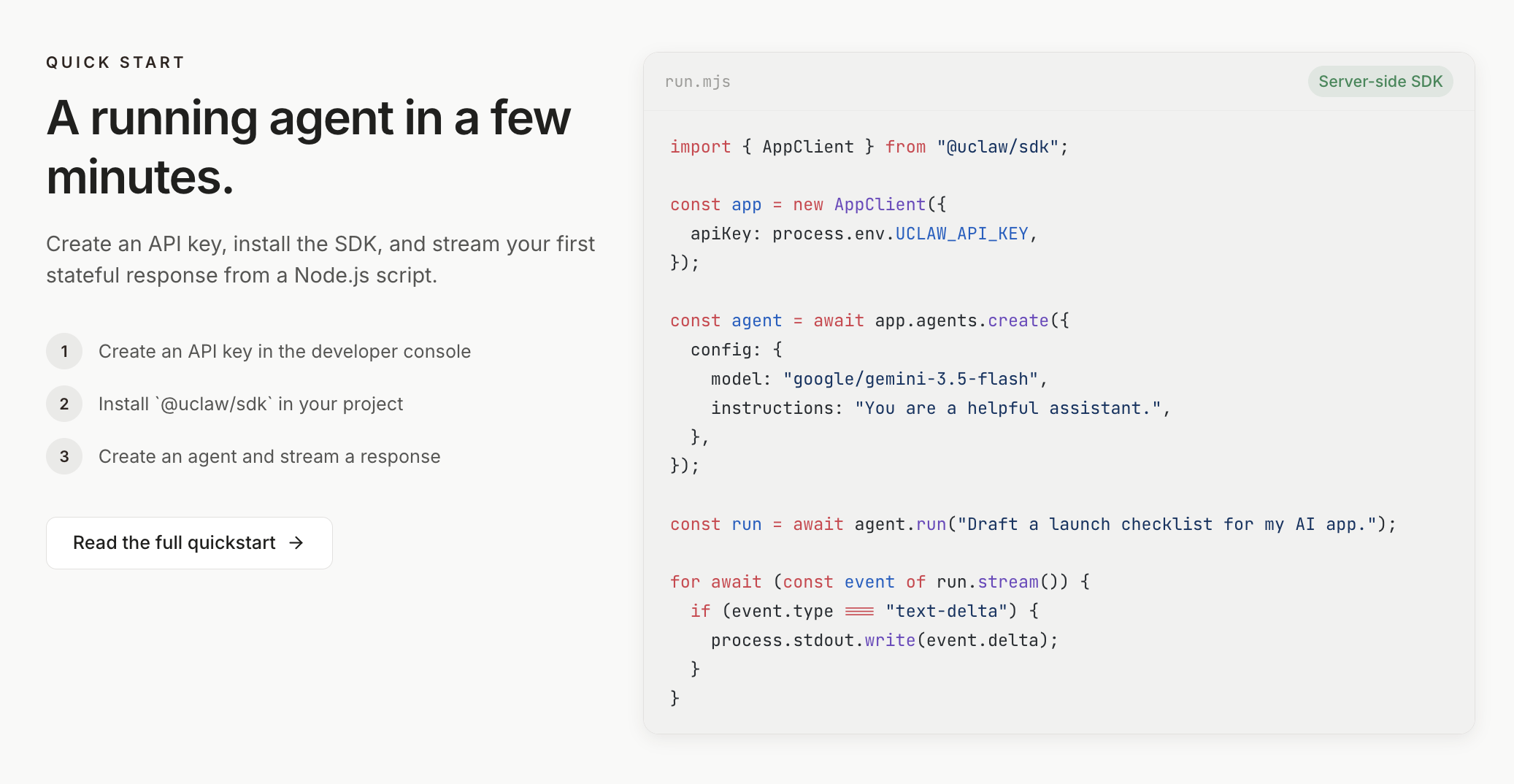The height and width of the screenshot is (784, 1514).
Task: Click the 'QUICK START' section label
Action: [x=115, y=63]
